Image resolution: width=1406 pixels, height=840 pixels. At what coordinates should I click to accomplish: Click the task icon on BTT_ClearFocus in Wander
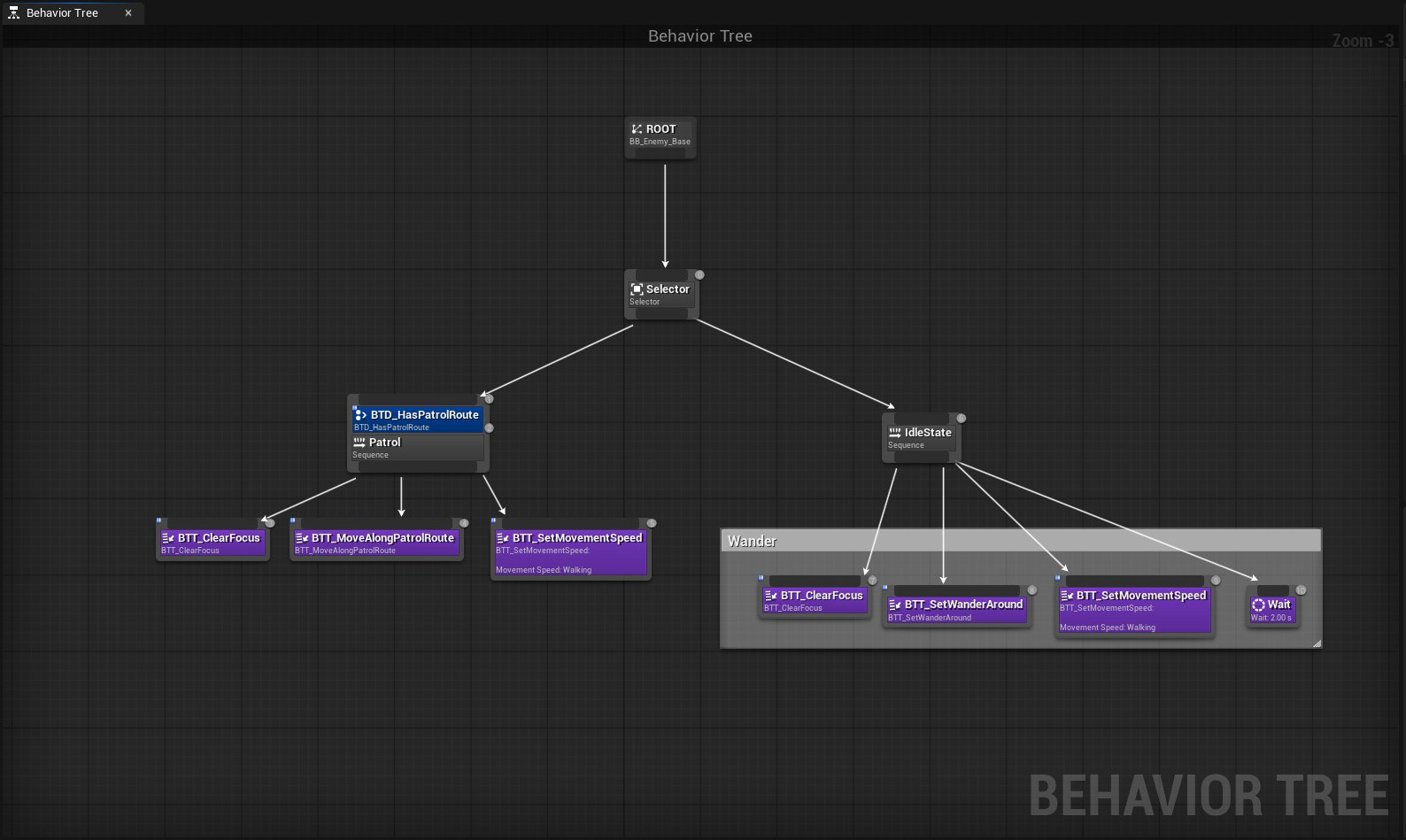(x=771, y=596)
